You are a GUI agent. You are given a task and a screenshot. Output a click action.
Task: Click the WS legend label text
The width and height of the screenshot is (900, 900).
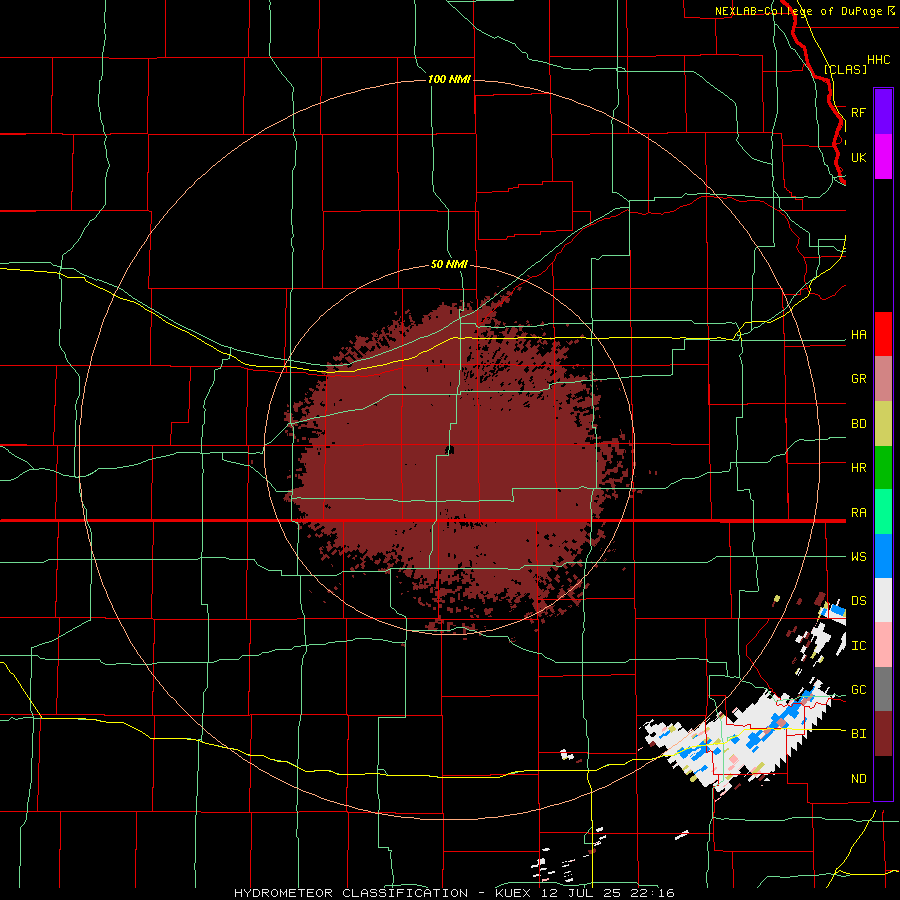[858, 556]
